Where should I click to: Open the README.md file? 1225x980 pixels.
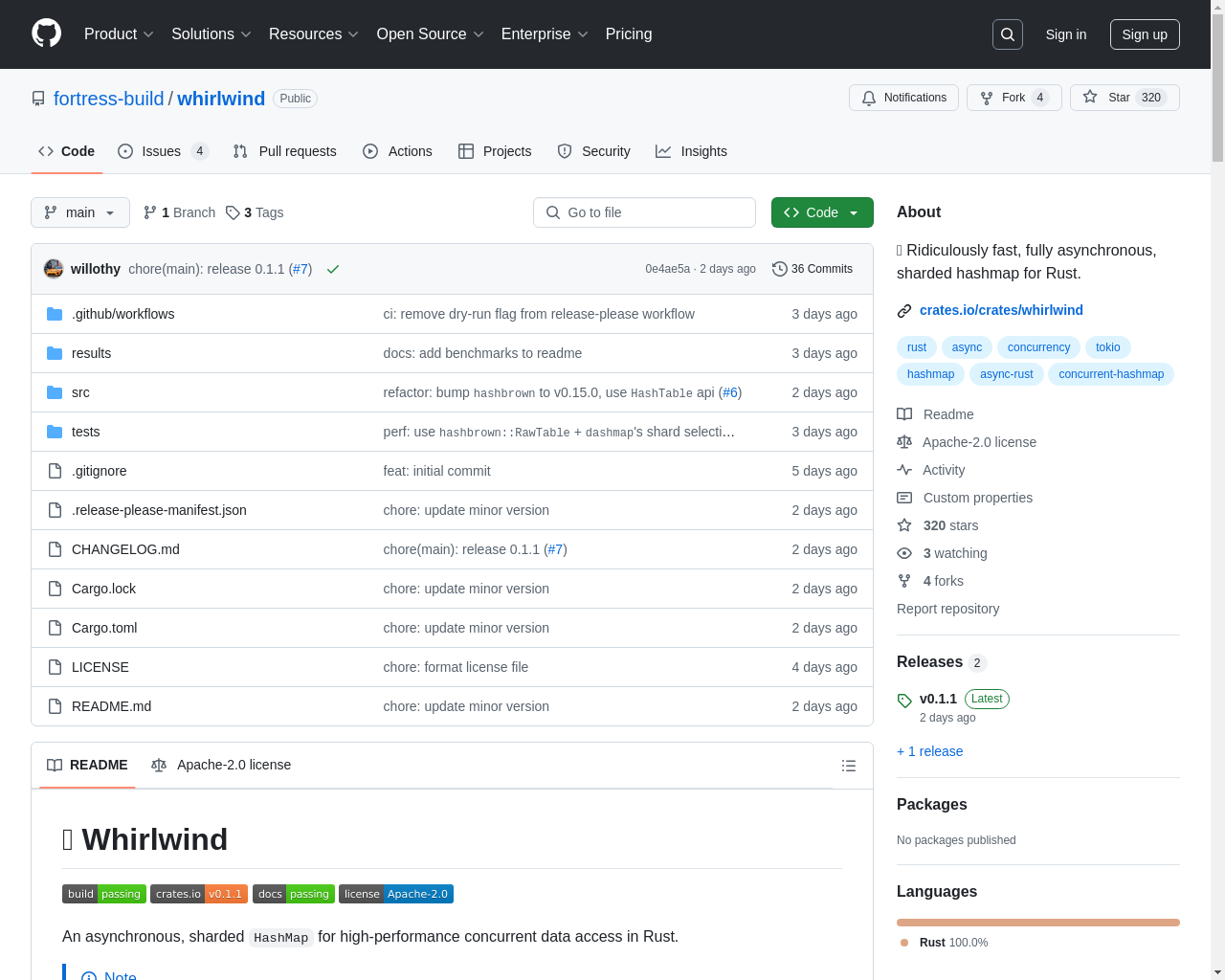(x=111, y=706)
